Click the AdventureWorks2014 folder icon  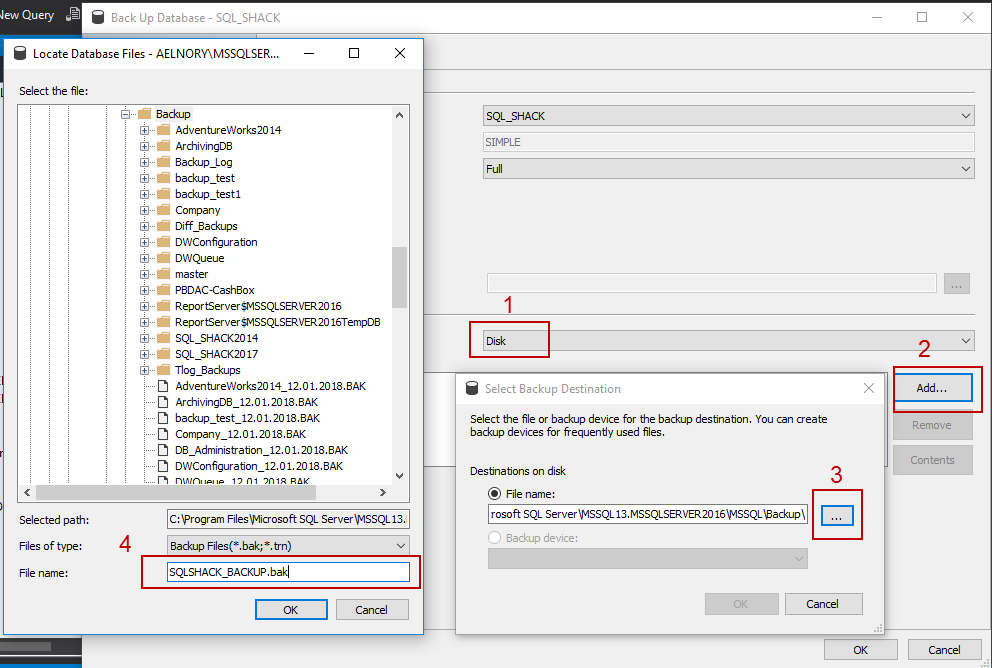[164, 130]
